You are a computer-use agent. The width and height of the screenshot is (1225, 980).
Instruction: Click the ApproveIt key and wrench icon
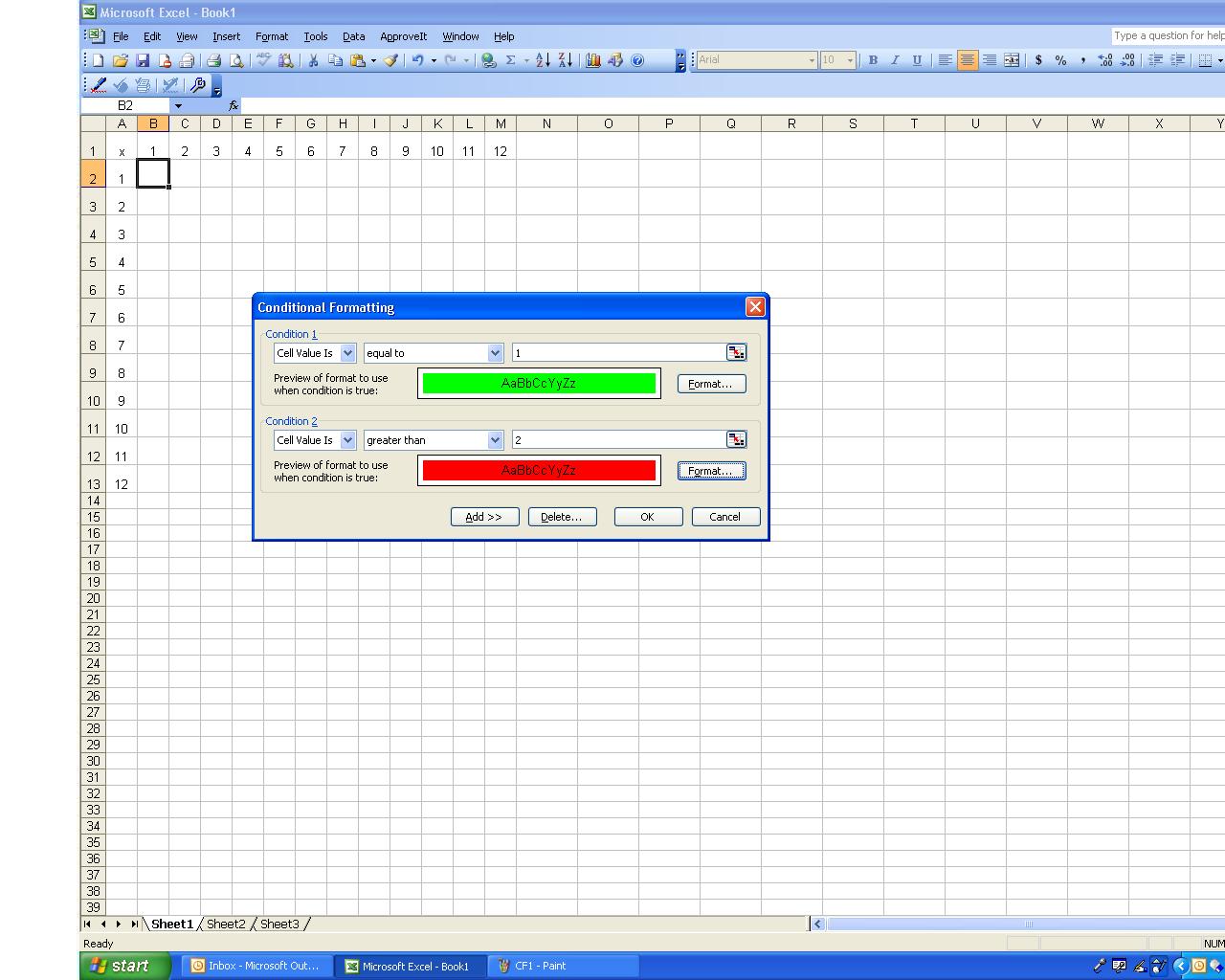(x=197, y=85)
